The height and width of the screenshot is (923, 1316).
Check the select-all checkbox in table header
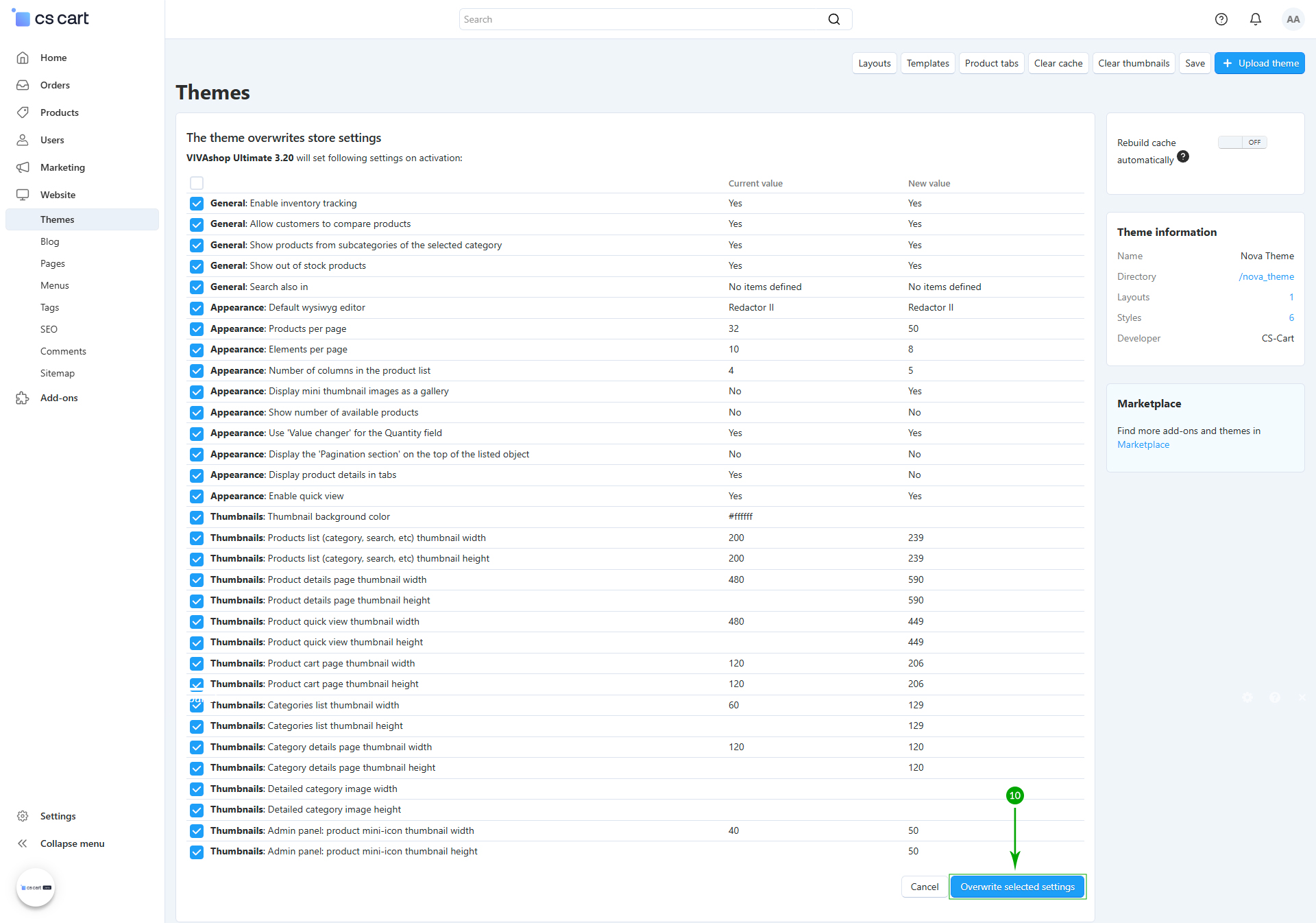(x=197, y=183)
